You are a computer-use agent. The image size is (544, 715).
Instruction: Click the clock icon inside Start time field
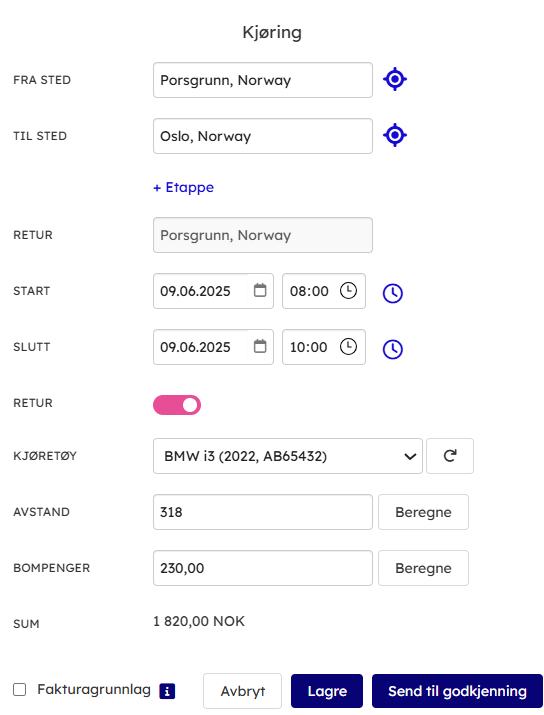click(348, 290)
